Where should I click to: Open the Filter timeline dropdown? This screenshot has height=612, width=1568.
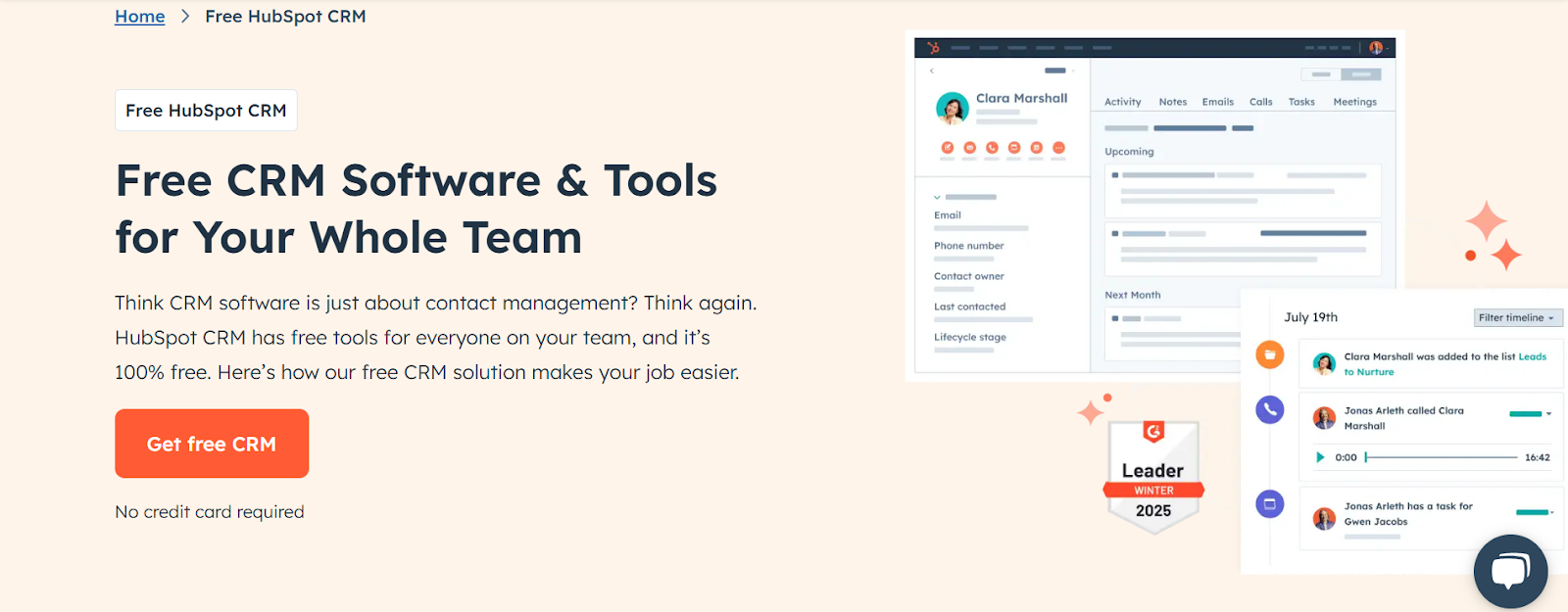click(1518, 317)
